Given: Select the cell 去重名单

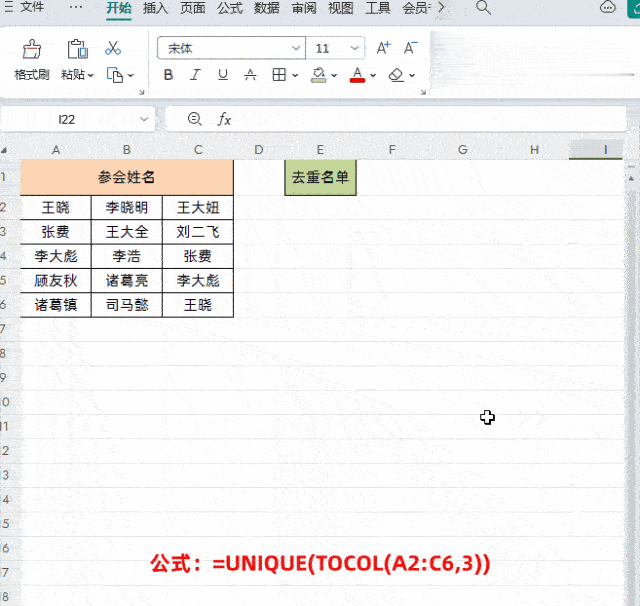Looking at the screenshot, I should click(320, 177).
